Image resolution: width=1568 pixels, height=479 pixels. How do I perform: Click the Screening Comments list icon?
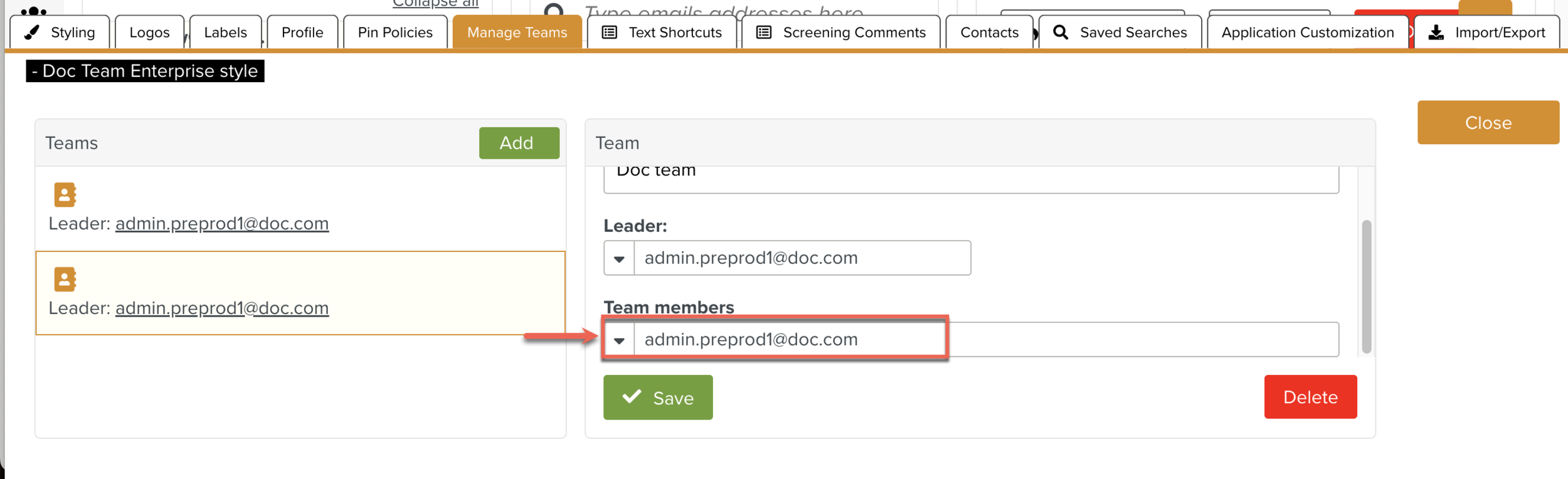pyautogui.click(x=763, y=33)
